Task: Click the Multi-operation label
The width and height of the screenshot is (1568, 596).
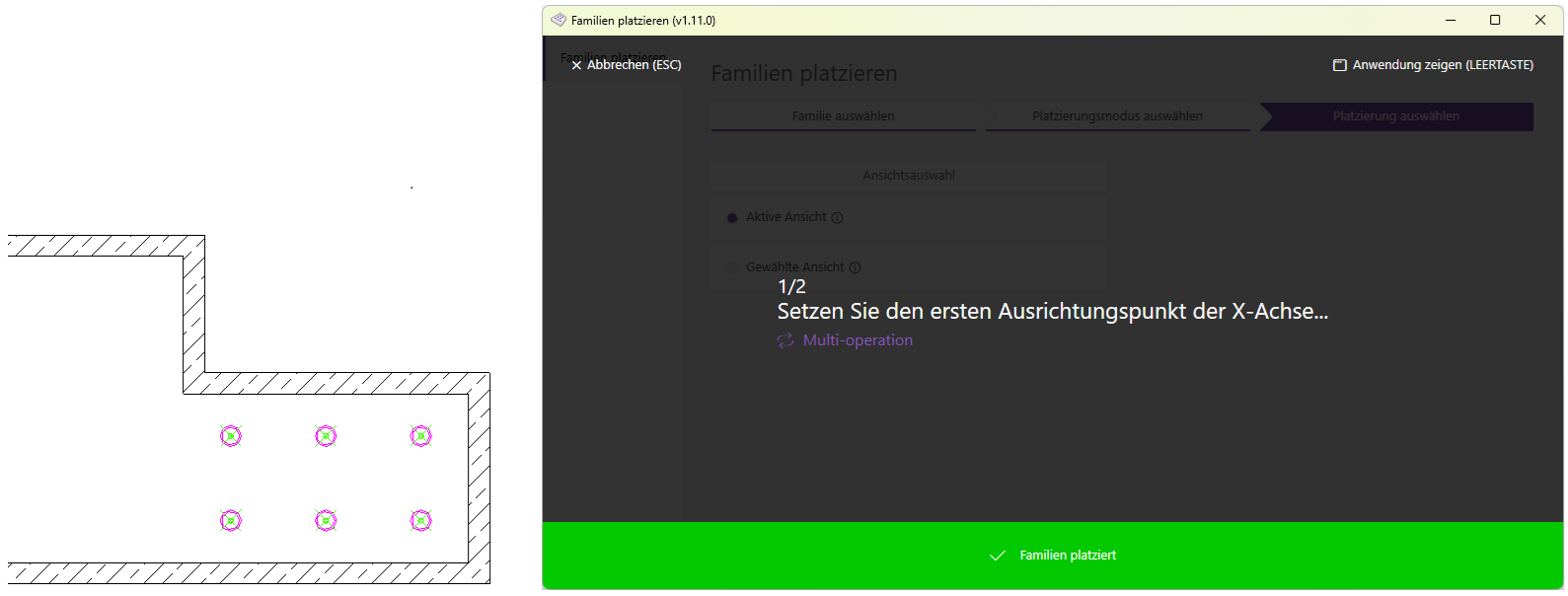Action: coord(858,340)
